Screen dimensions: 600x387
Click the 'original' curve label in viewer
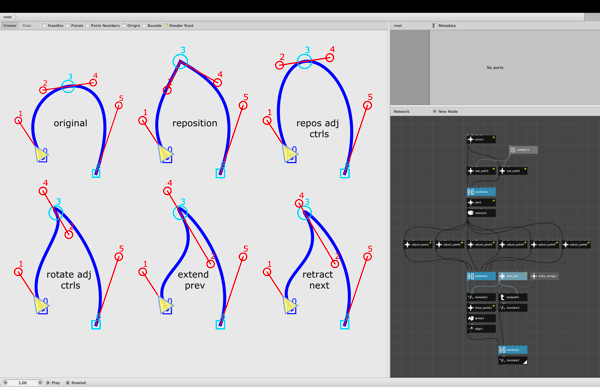(70, 123)
